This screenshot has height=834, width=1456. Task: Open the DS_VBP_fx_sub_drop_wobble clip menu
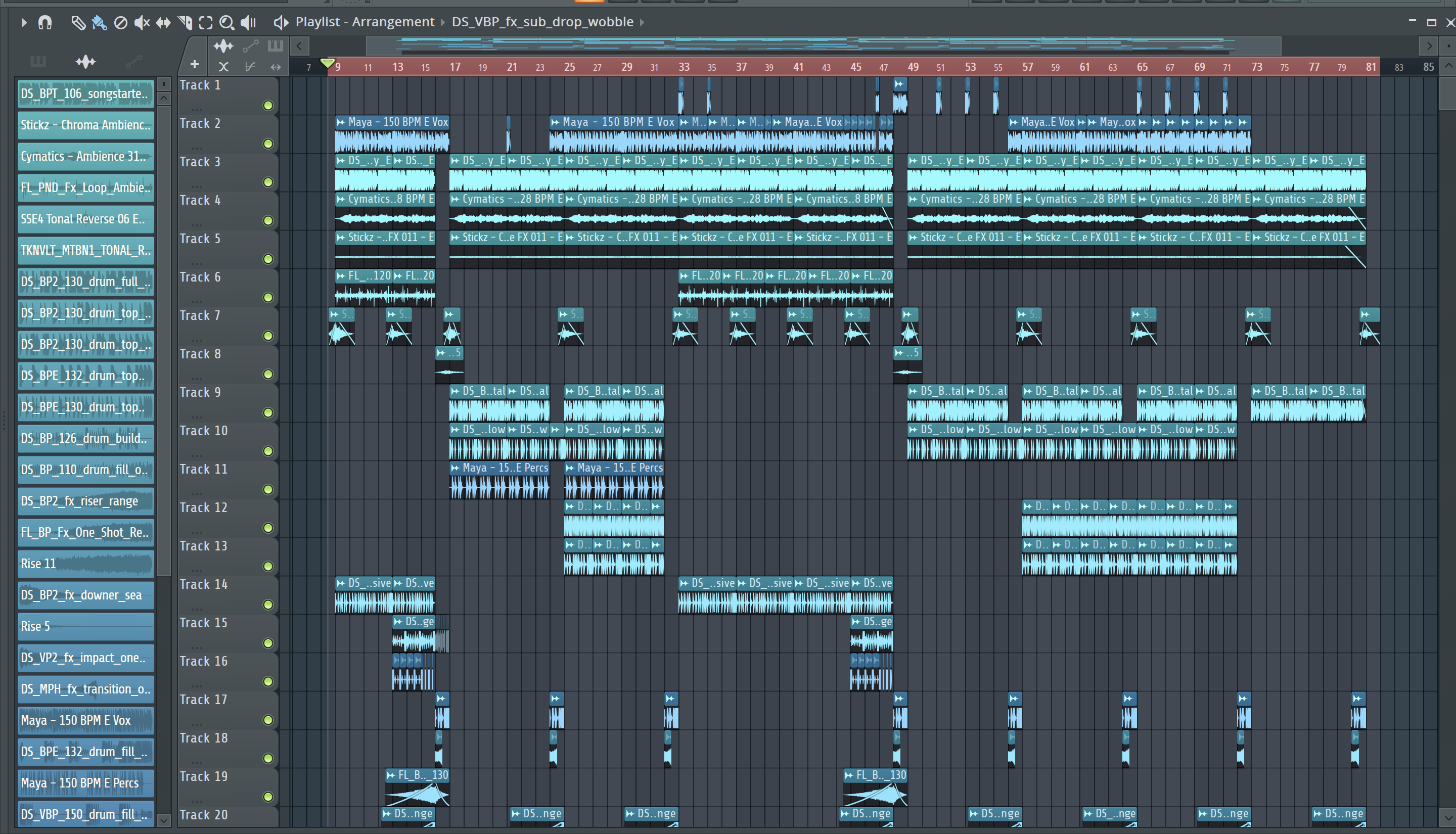[542, 22]
